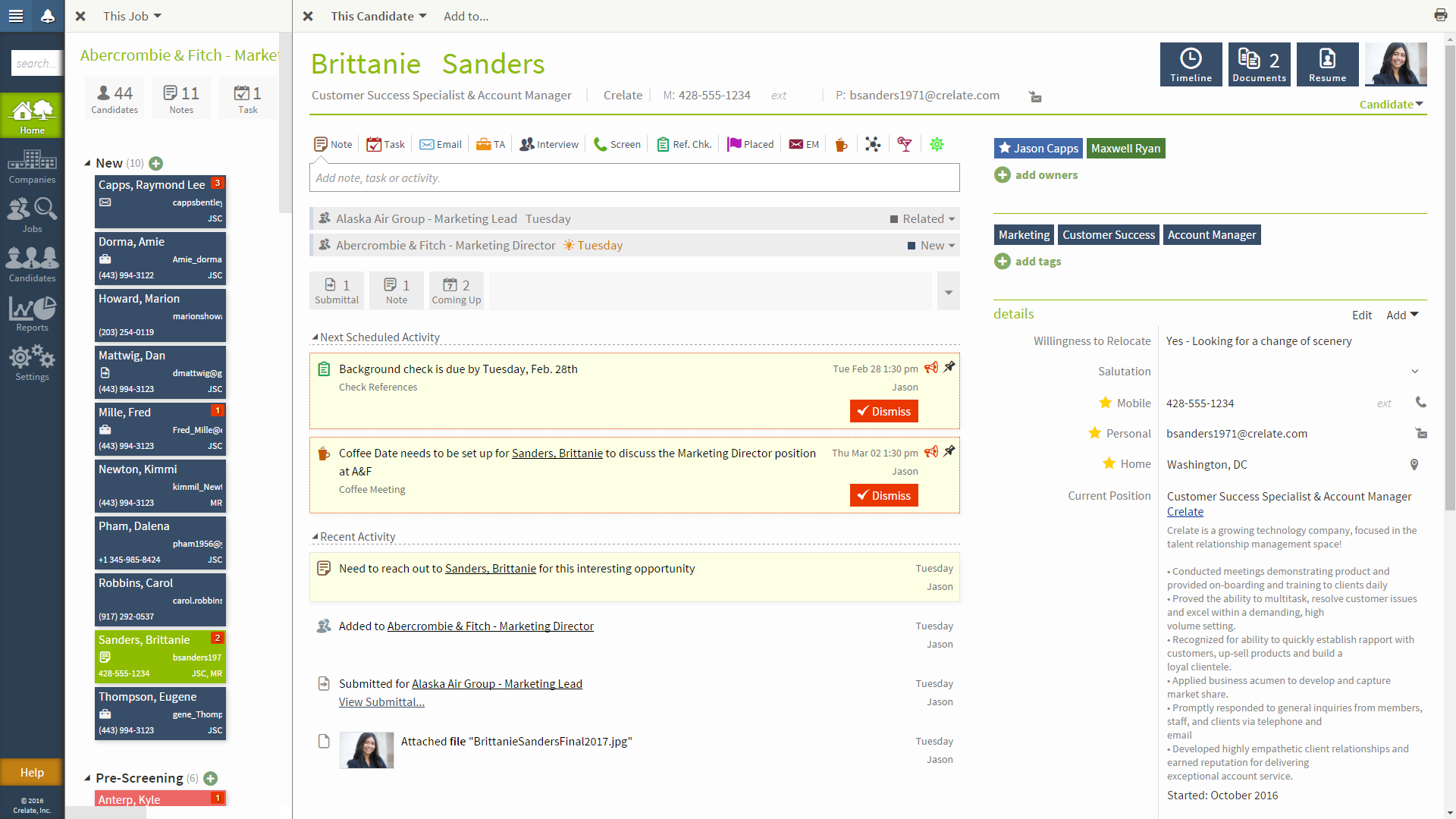1456x819 pixels.
Task: Click the notification bell icon
Action: click(x=47, y=16)
